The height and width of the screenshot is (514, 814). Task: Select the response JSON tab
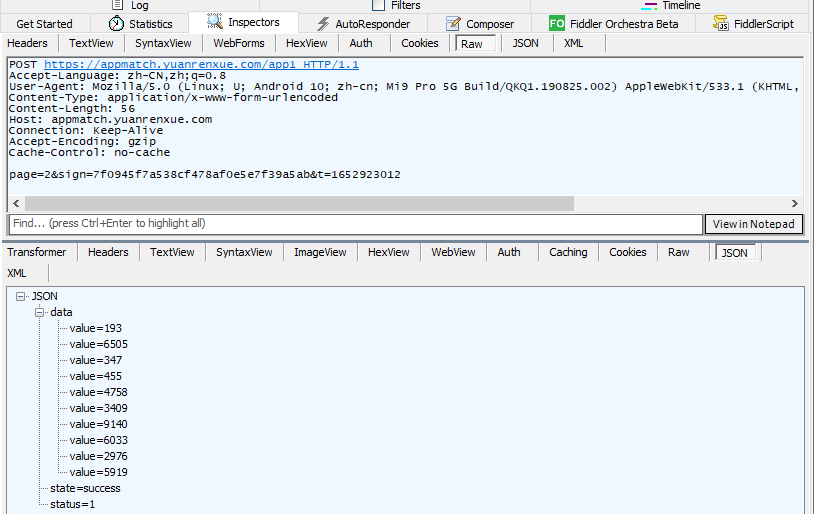[x=736, y=252]
